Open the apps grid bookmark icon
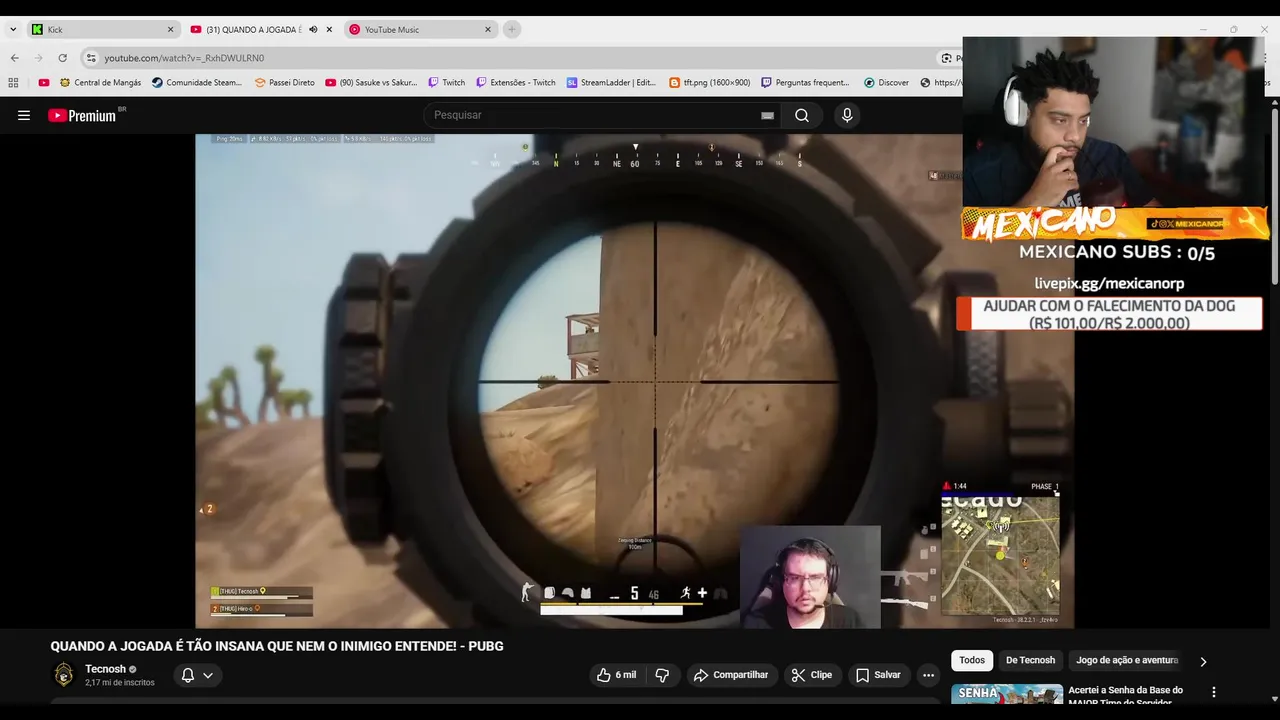Image resolution: width=1280 pixels, height=720 pixels. pyautogui.click(x=14, y=83)
